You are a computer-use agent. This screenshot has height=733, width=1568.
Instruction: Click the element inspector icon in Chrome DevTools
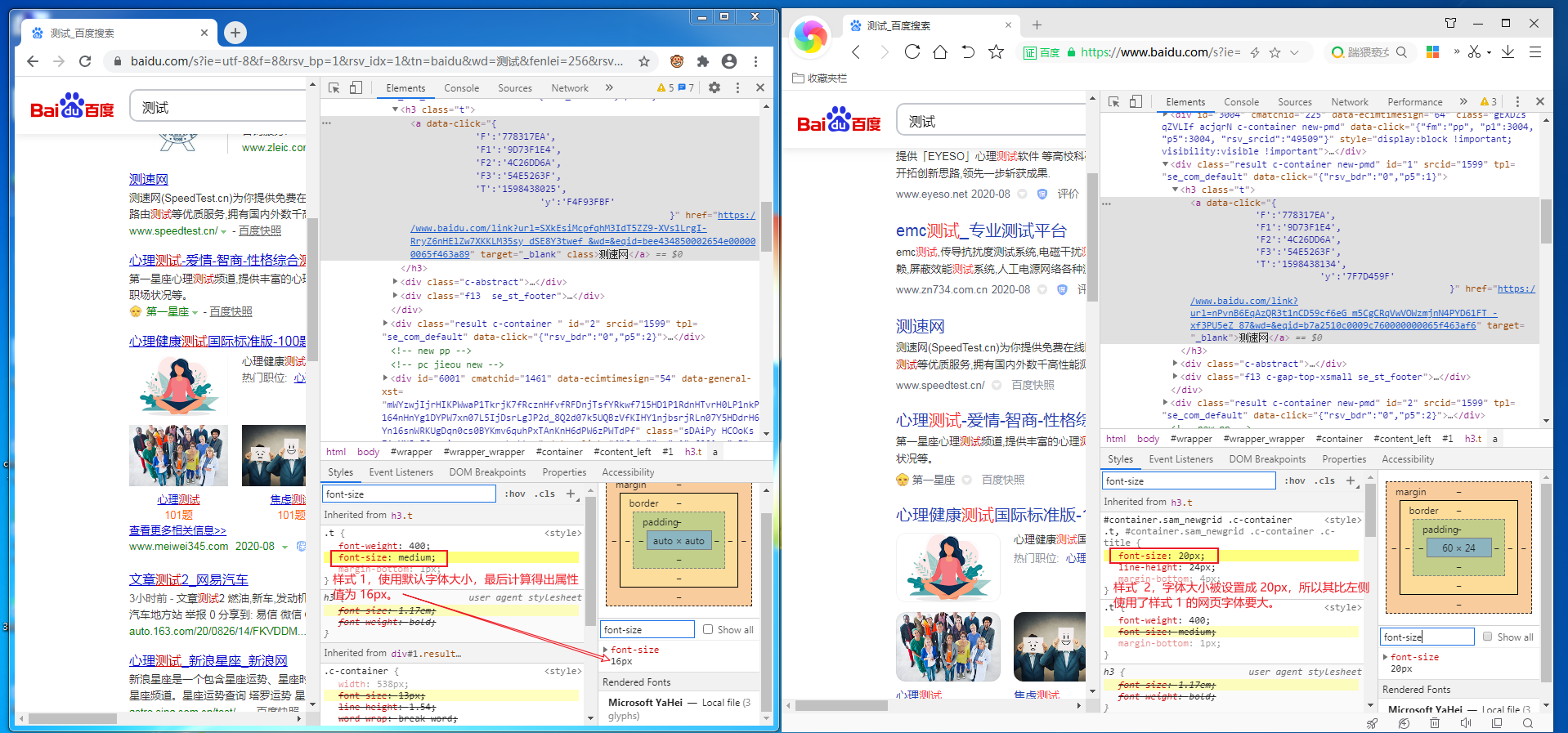click(334, 87)
